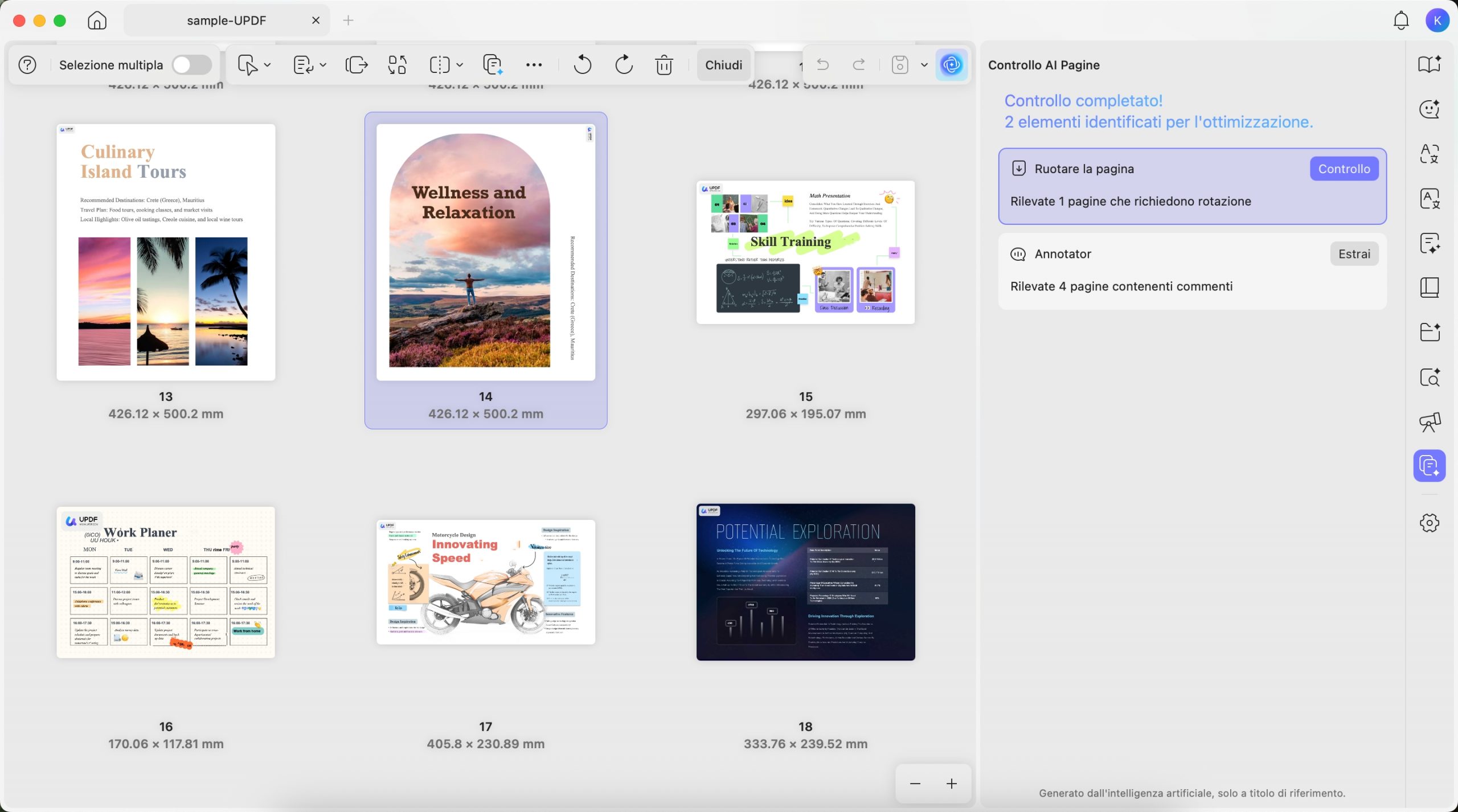Click the blue UPDF AI assistant icon
Screen dimensions: 1458x812
(951, 65)
